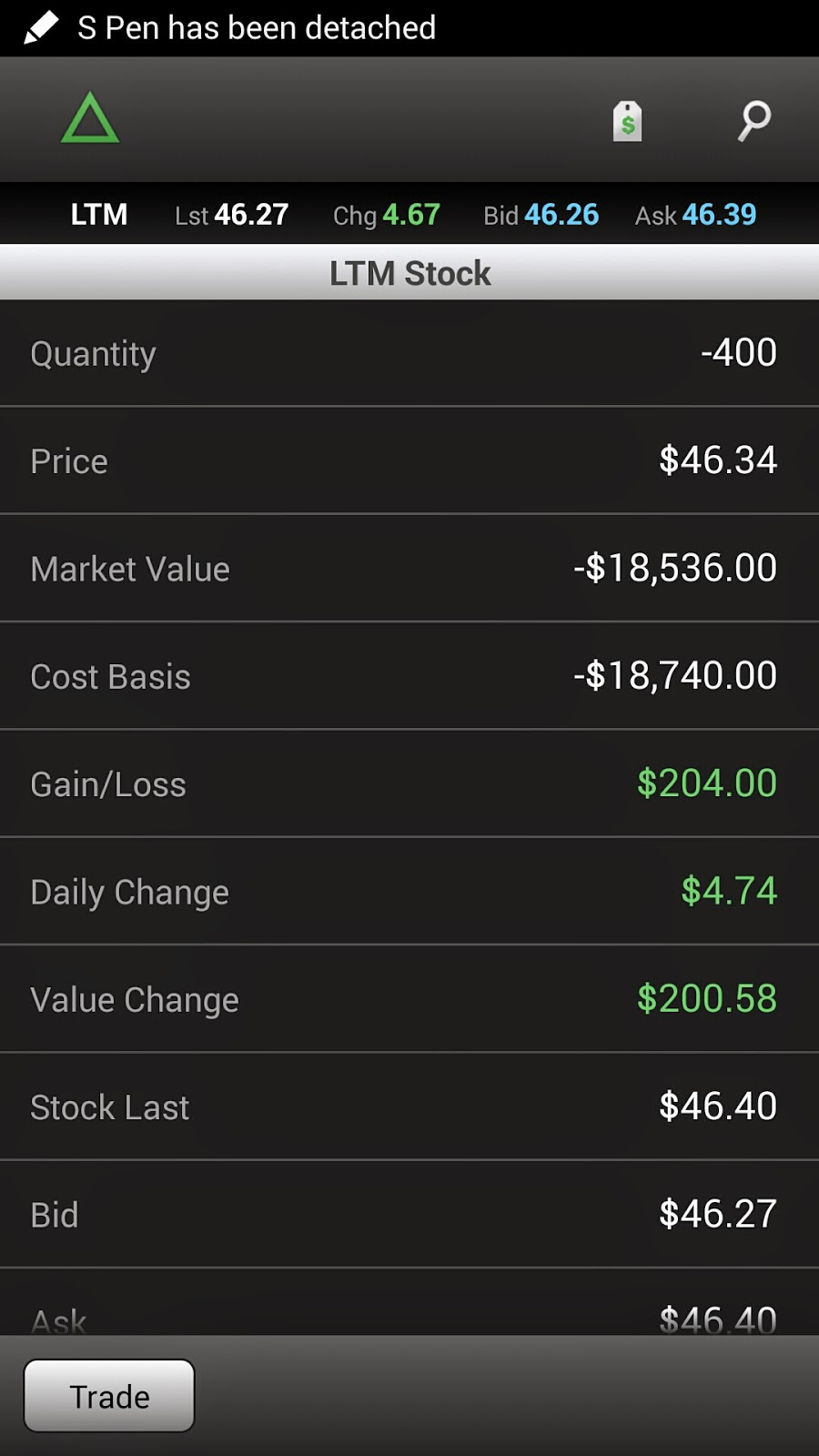Open the Market Value row

[x=409, y=569]
